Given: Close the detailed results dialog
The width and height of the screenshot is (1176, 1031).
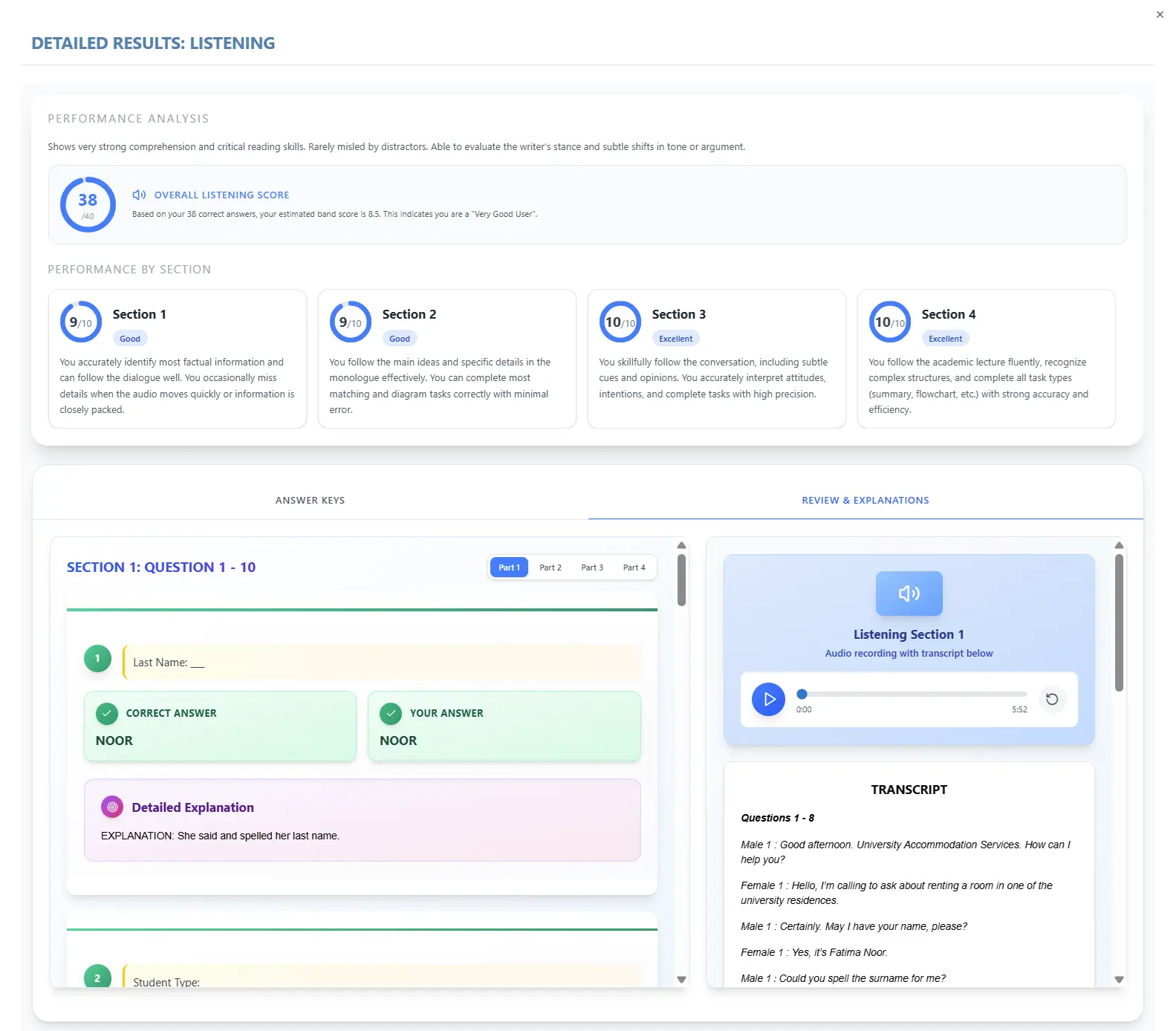Looking at the screenshot, I should coord(1160,15).
